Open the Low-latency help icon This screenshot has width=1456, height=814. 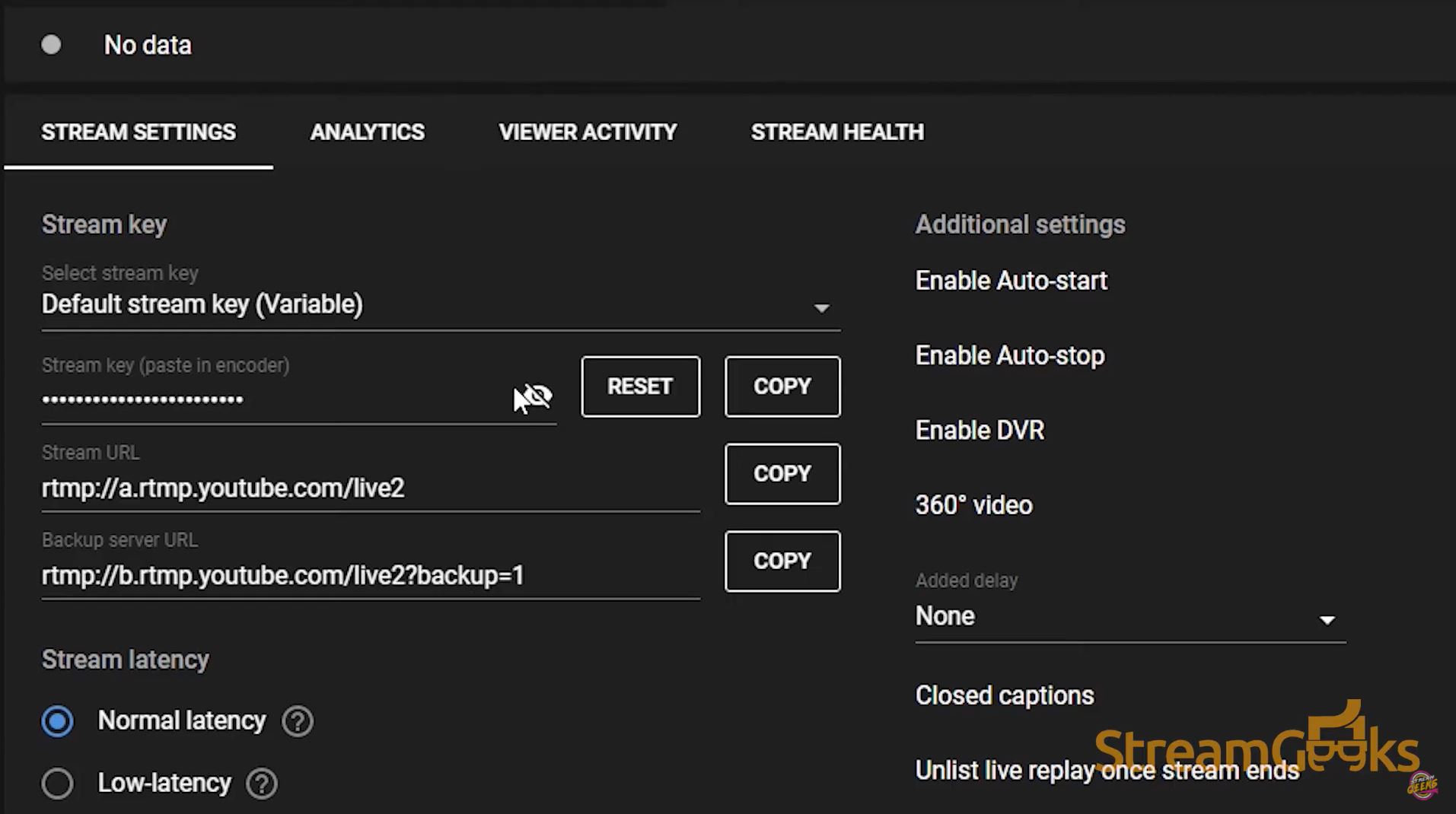point(262,783)
